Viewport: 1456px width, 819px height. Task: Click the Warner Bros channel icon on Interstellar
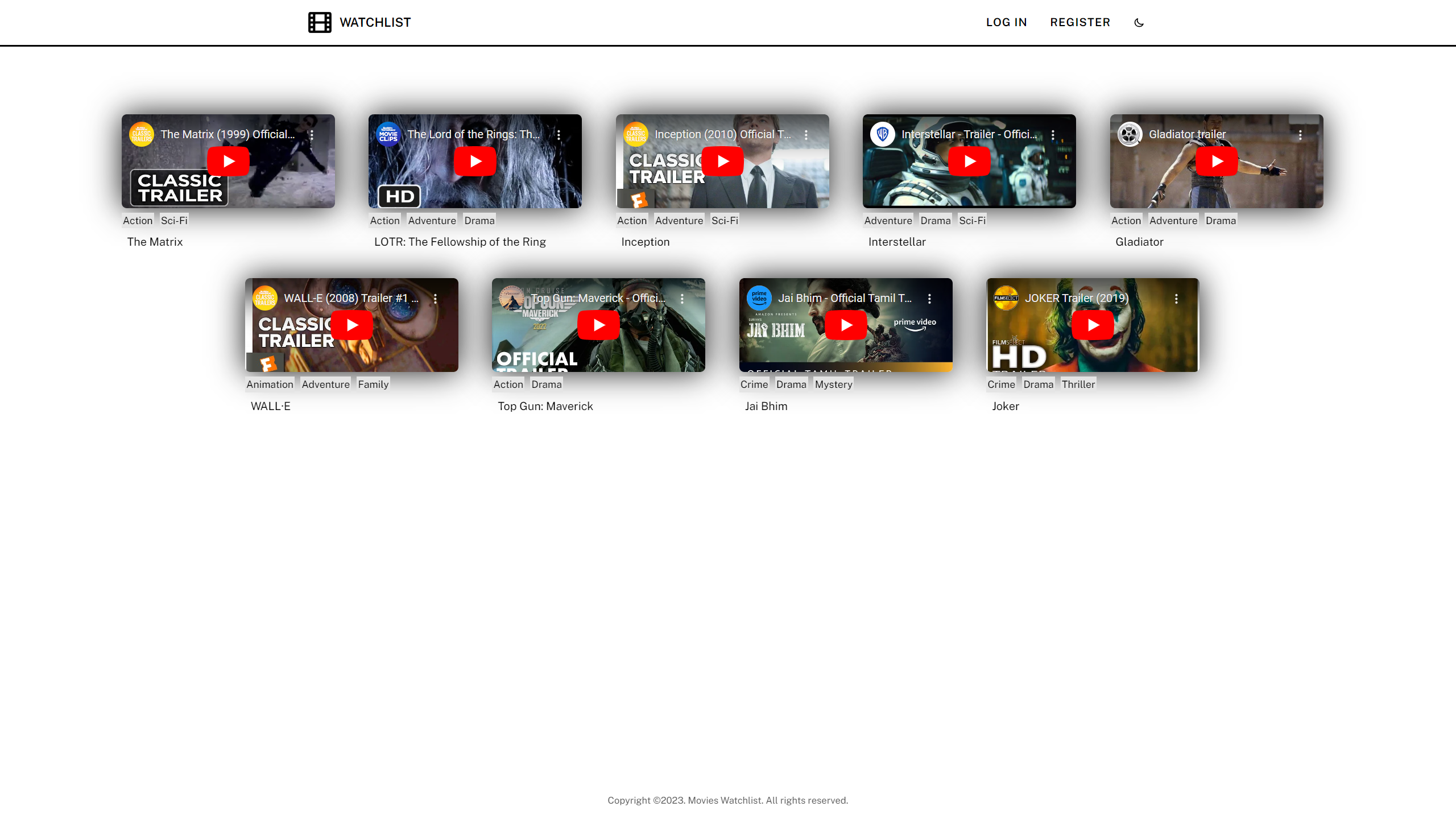(883, 134)
